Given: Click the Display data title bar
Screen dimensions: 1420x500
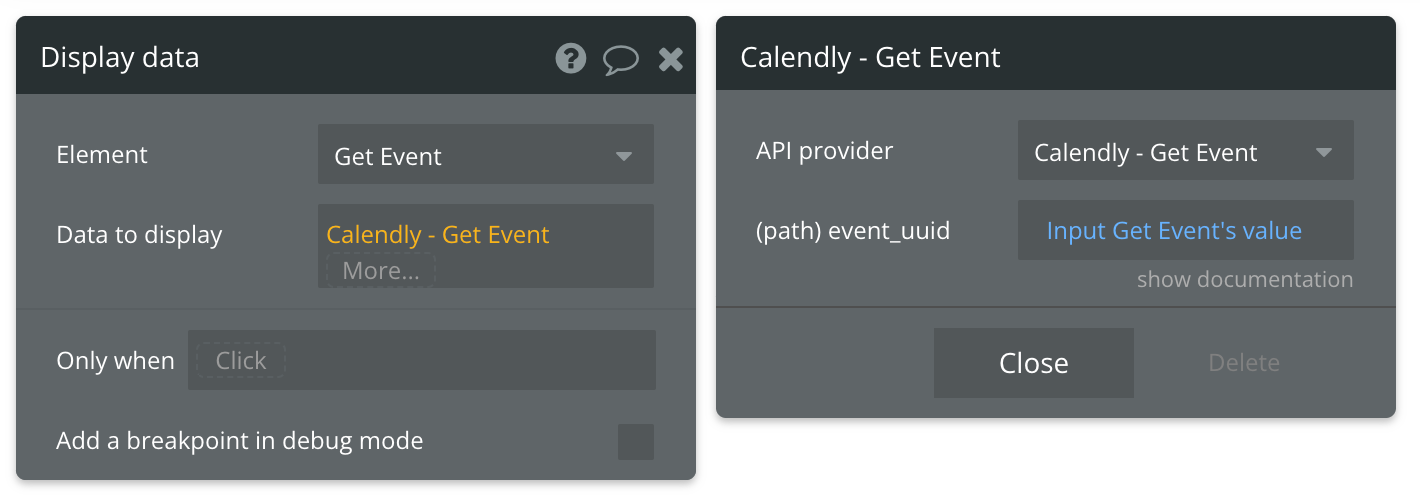Looking at the screenshot, I should point(356,56).
